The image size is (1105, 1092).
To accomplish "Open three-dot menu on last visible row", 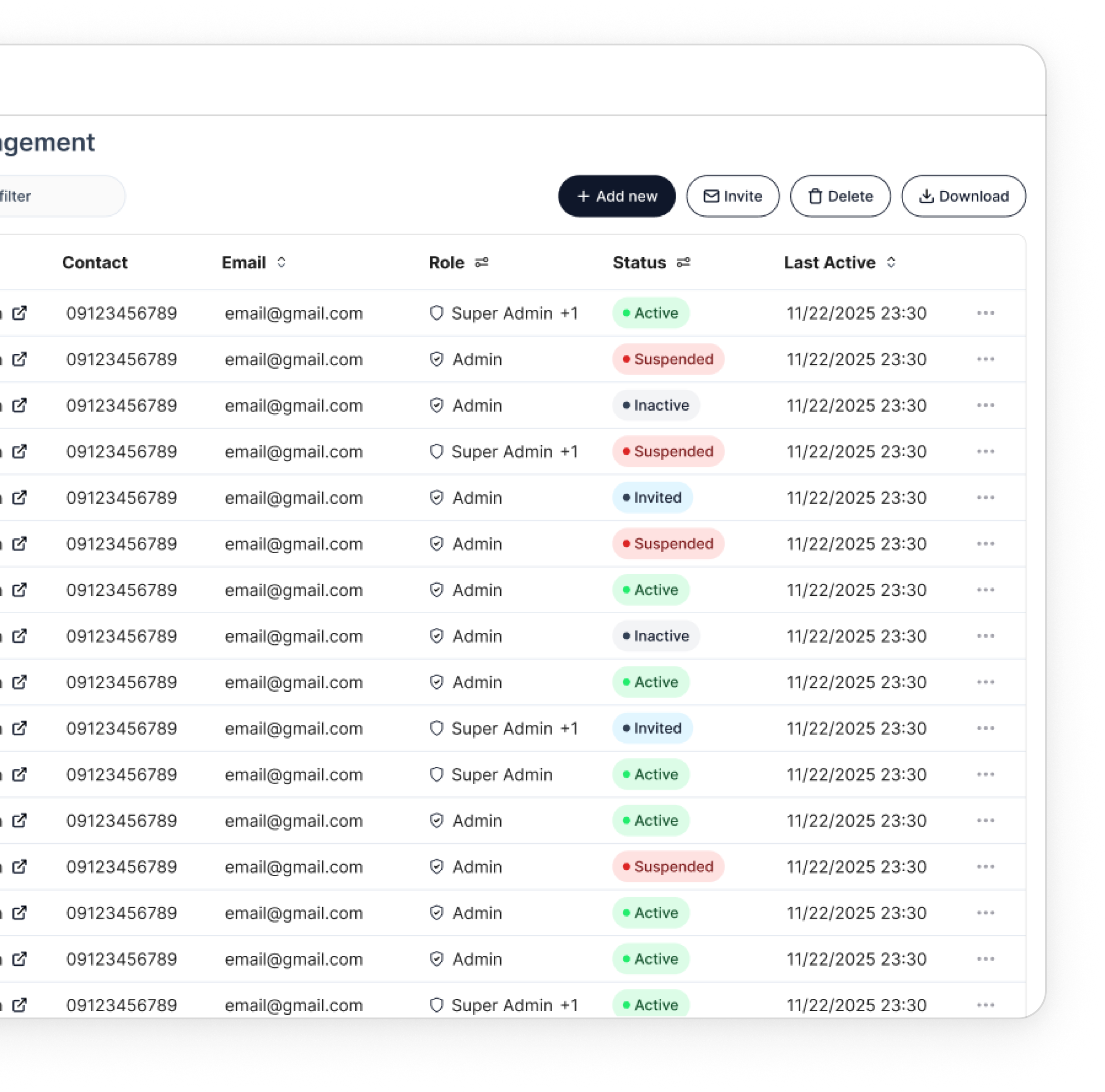I will pos(985,1004).
